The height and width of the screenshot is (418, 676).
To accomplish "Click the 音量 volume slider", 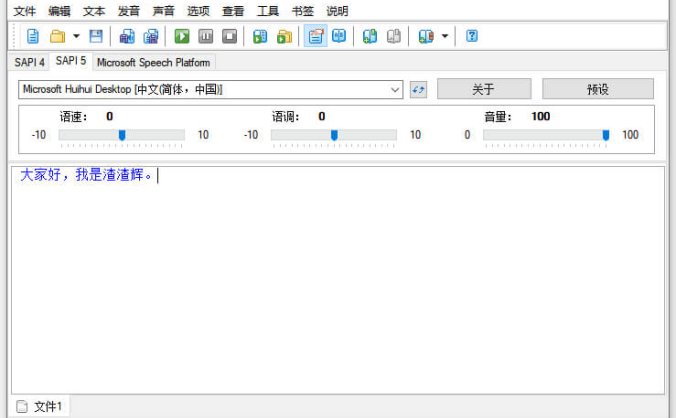I will [x=546, y=135].
